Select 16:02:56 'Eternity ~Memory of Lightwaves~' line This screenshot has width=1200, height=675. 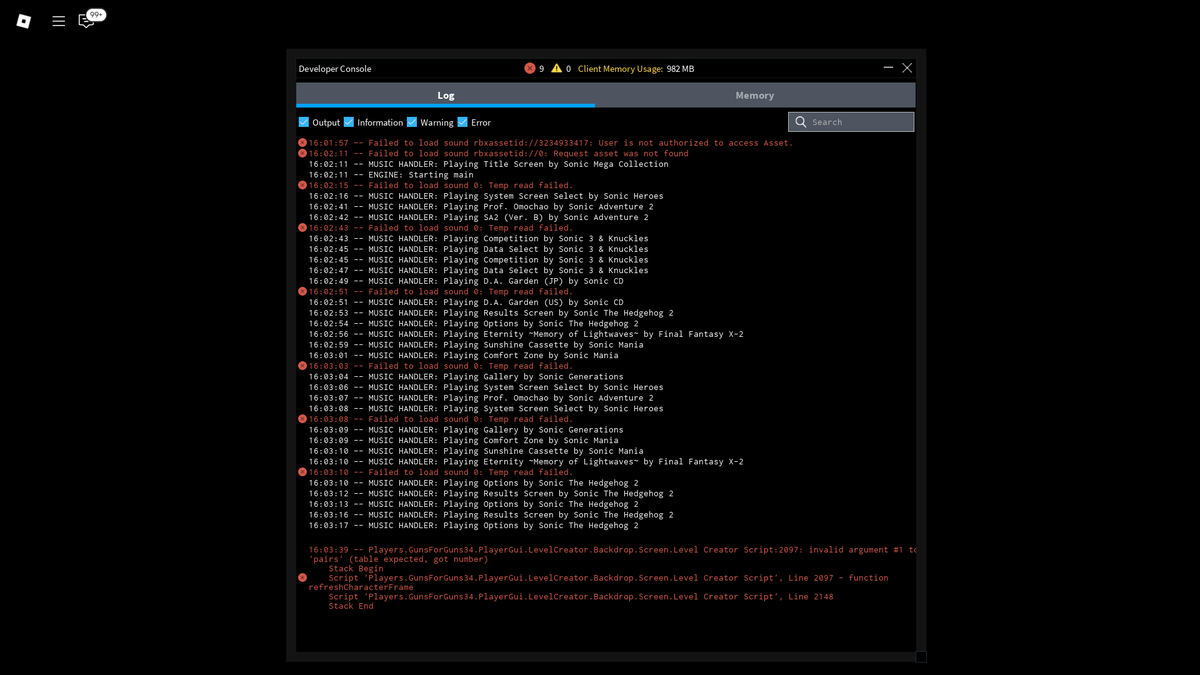tap(526, 334)
